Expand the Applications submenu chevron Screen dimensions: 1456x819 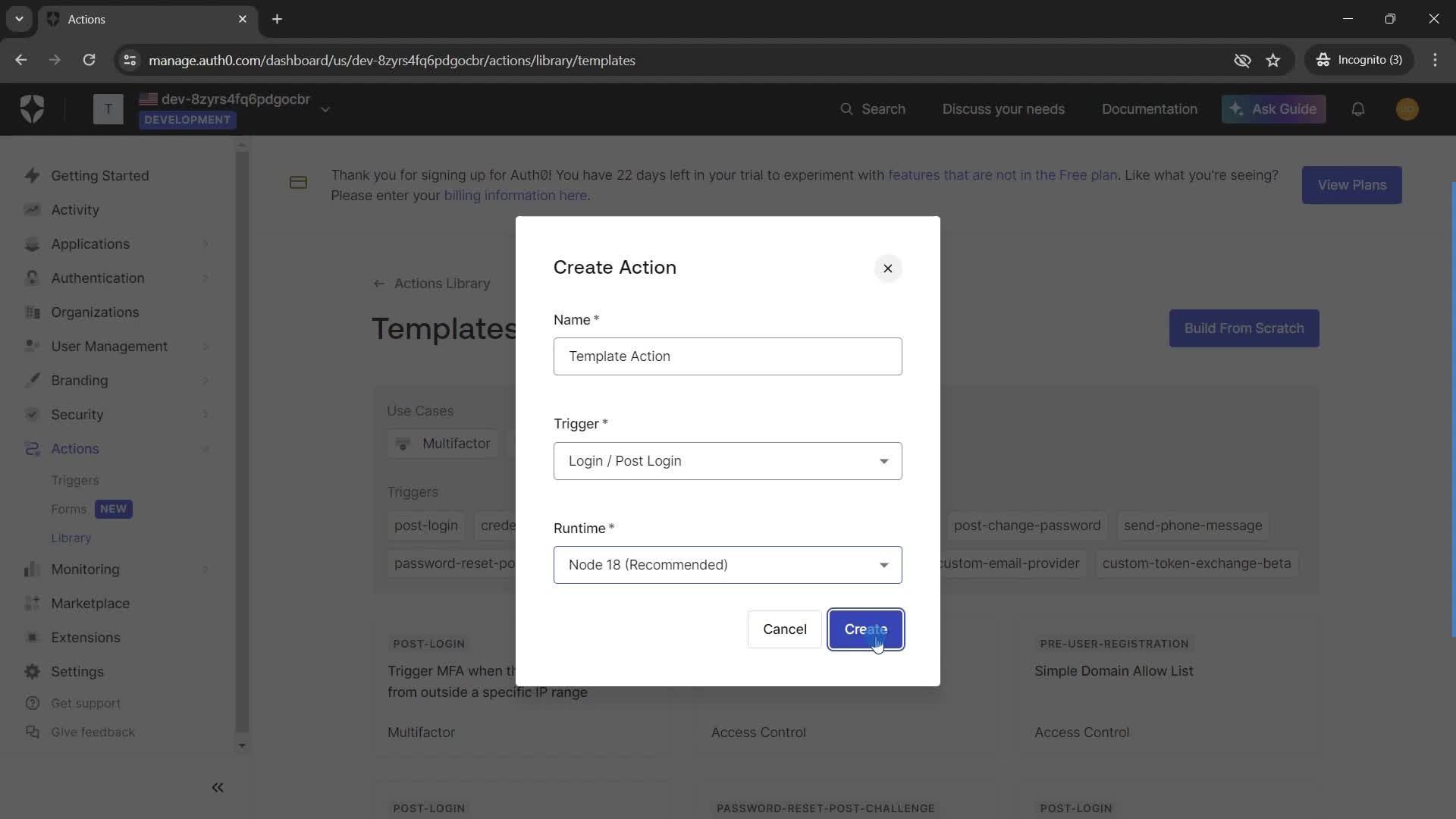[x=206, y=244]
